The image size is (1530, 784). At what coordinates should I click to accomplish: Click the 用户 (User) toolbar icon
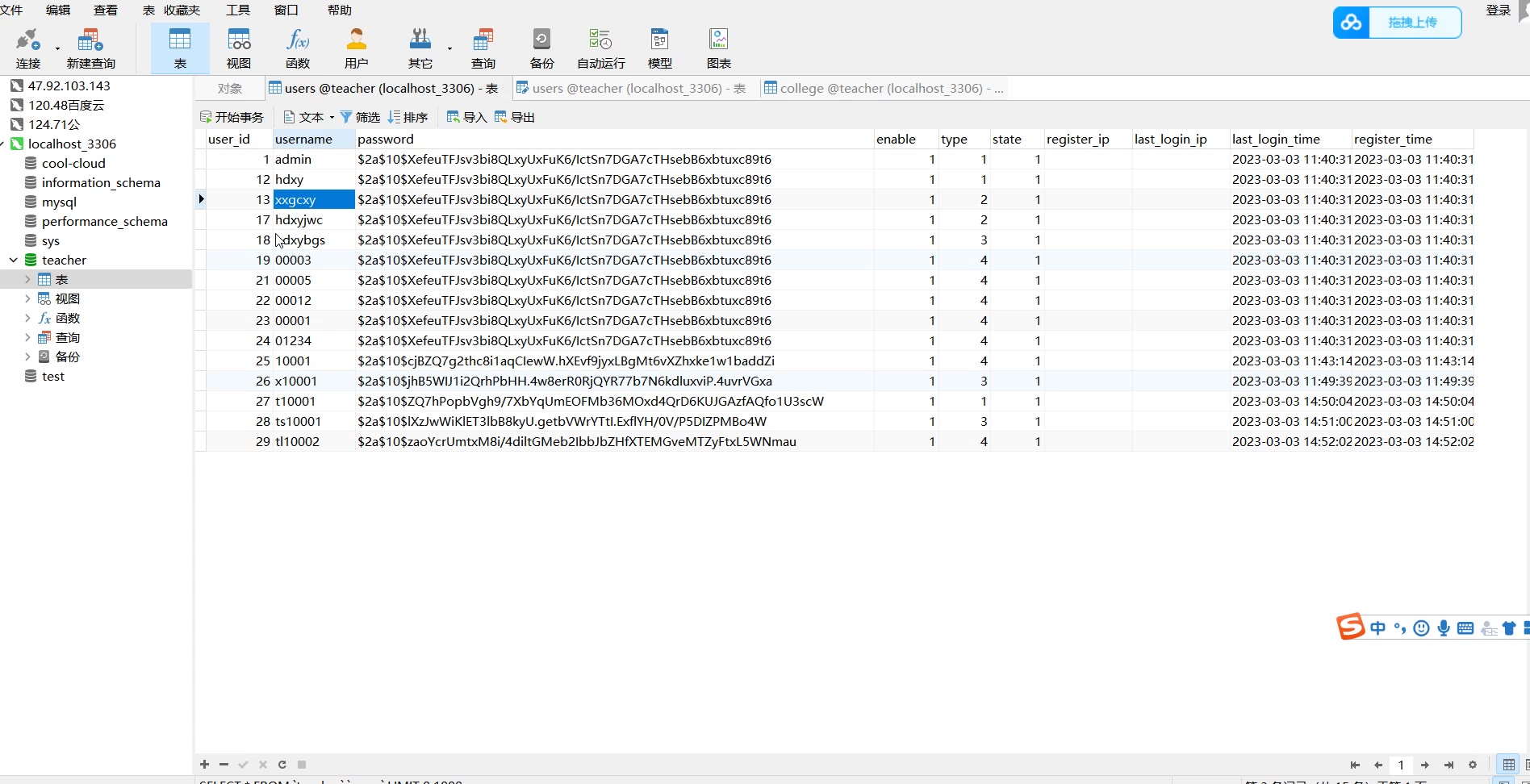[x=356, y=48]
